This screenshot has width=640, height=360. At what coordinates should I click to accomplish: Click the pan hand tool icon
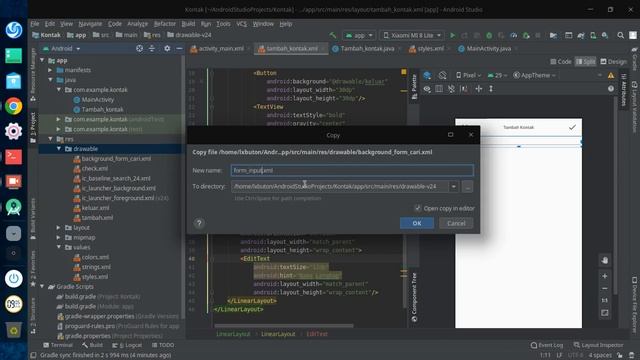pos(604,260)
